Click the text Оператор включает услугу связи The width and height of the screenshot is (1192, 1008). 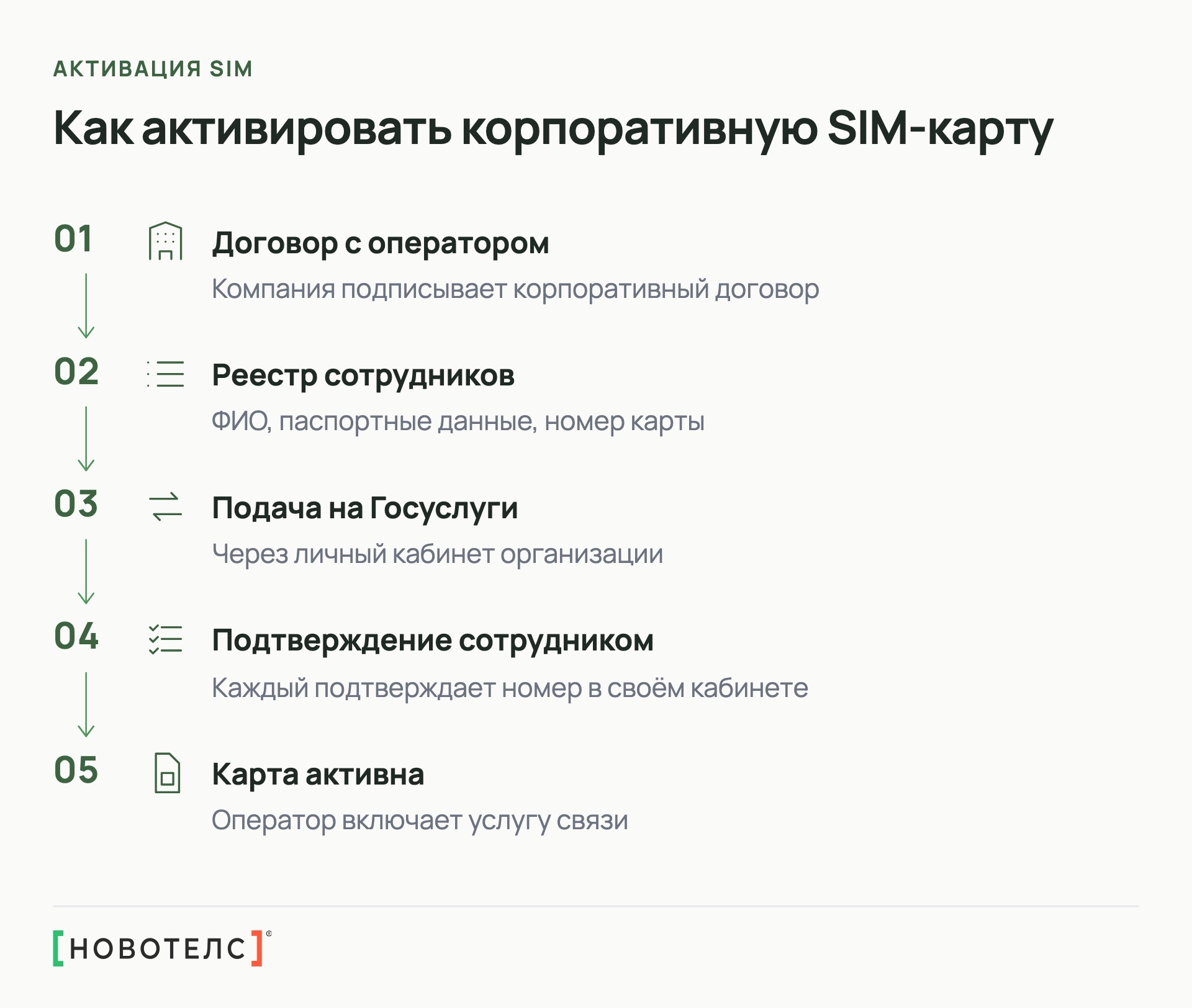420,821
